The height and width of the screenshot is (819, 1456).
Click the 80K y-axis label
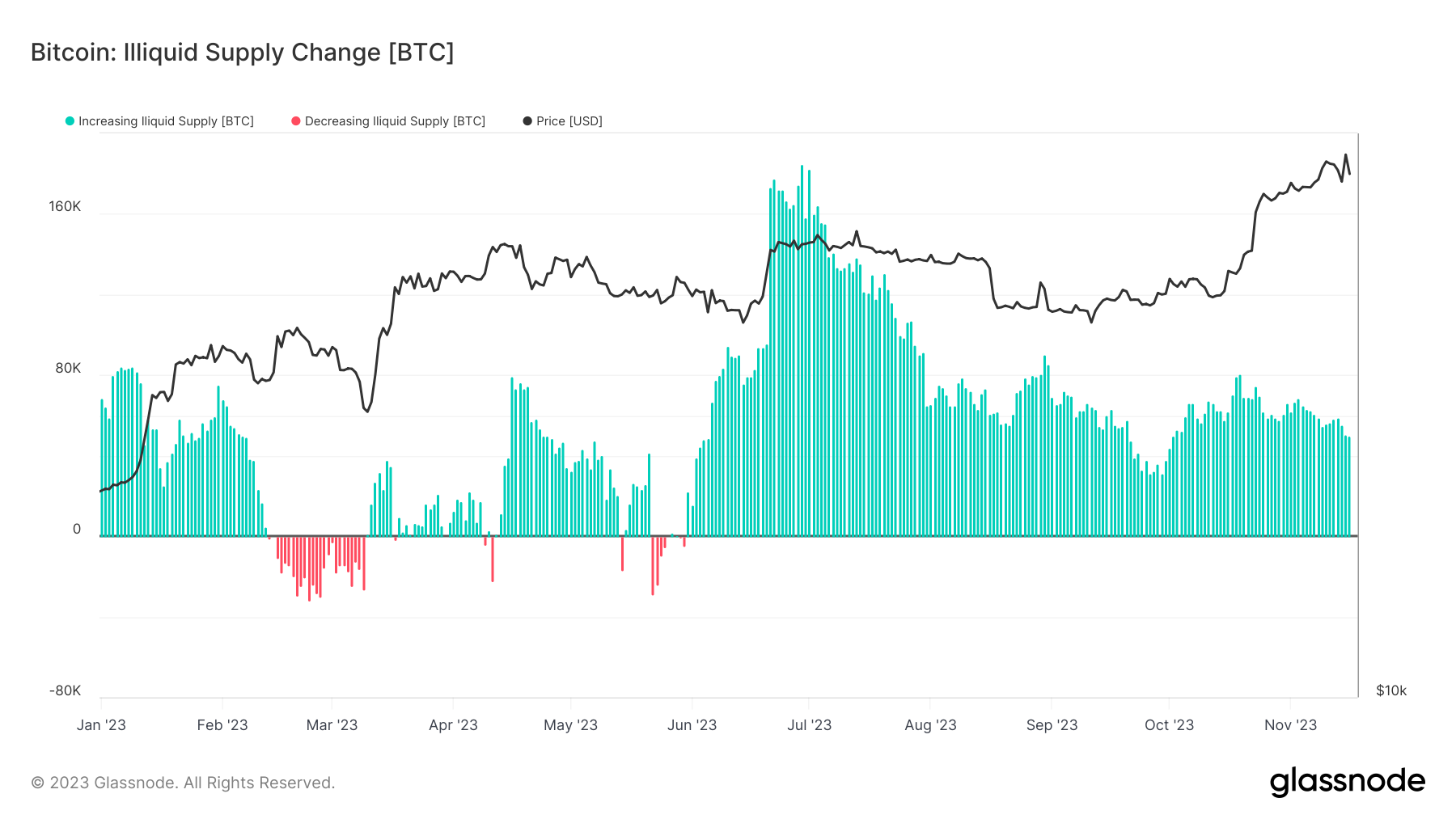click(x=68, y=369)
